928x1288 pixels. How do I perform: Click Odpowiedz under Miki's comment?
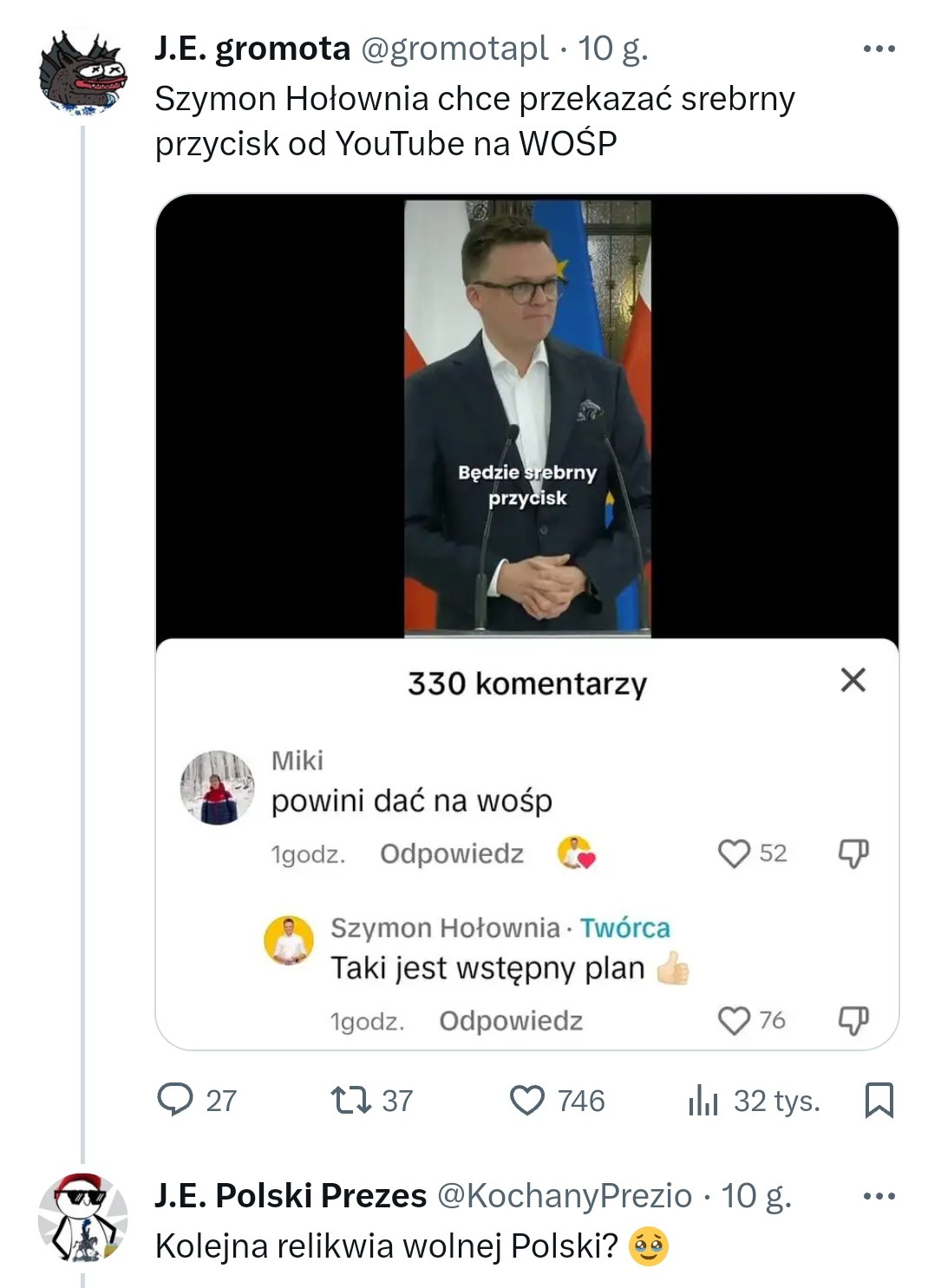point(452,853)
